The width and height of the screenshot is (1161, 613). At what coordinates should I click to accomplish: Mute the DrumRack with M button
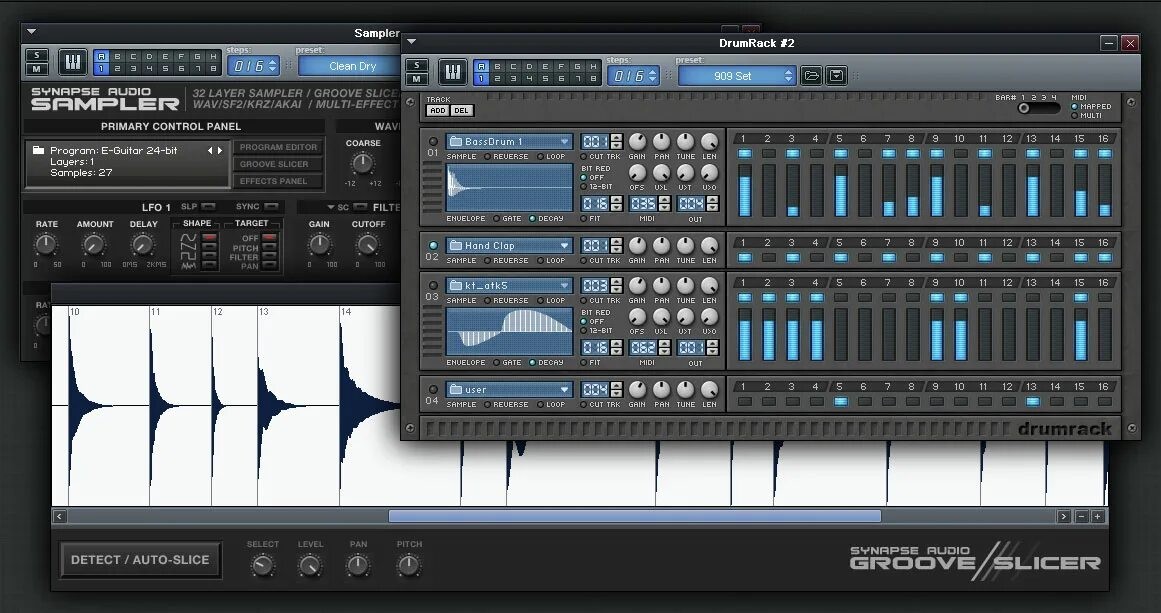[417, 79]
